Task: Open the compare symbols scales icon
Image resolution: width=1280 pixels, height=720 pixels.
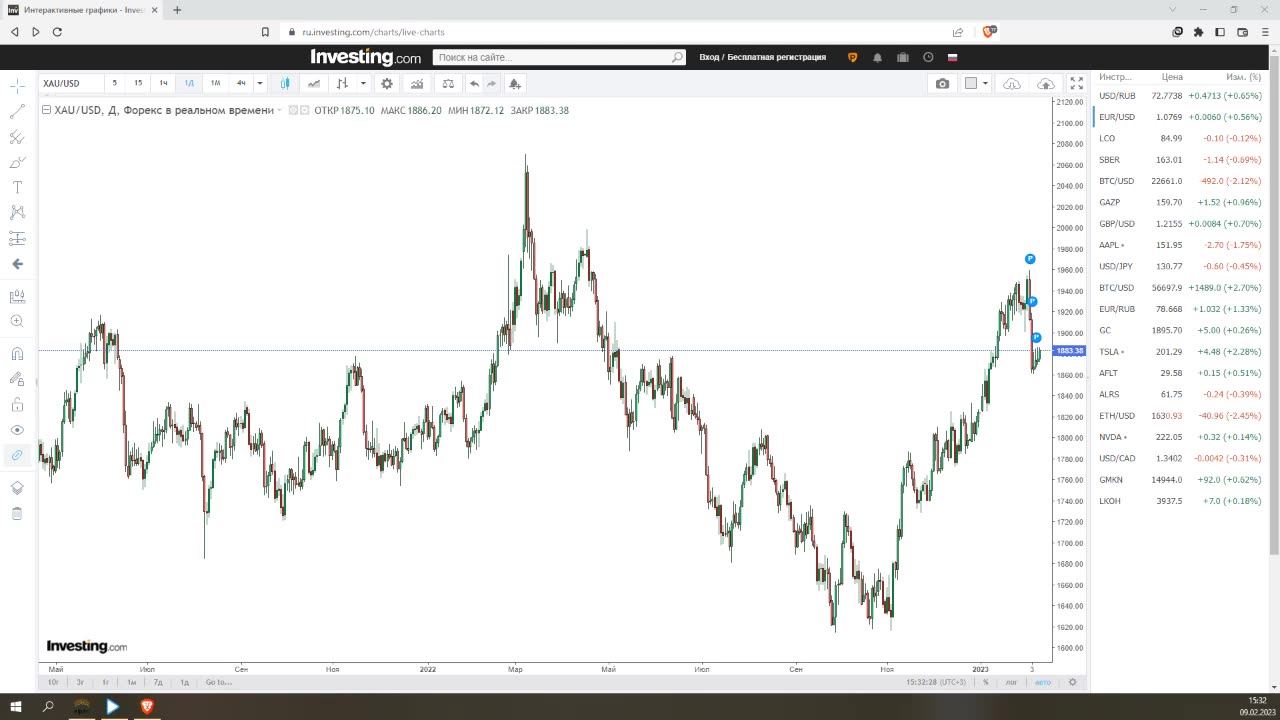Action: (x=448, y=84)
